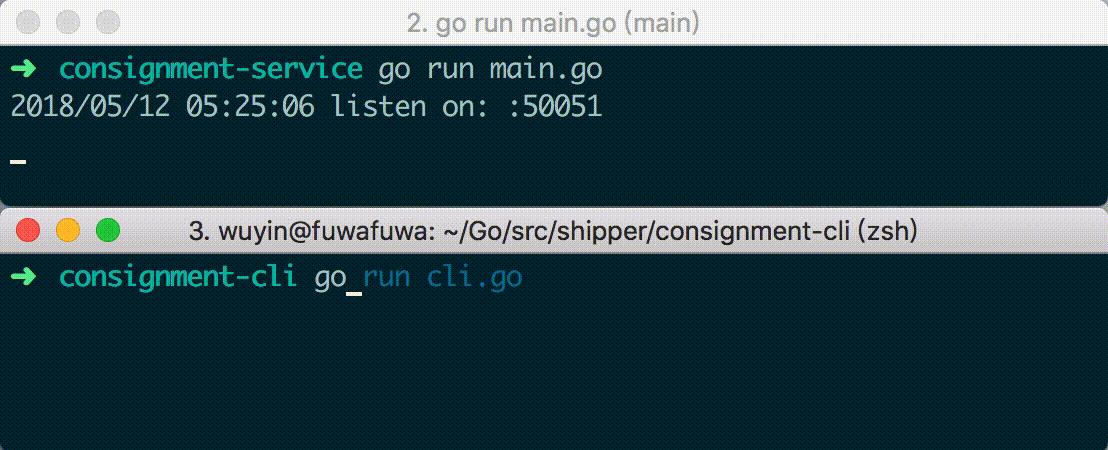This screenshot has height=450, width=1108.
Task: Click the 'consignment-service' directory name in prompt
Action: point(211,69)
